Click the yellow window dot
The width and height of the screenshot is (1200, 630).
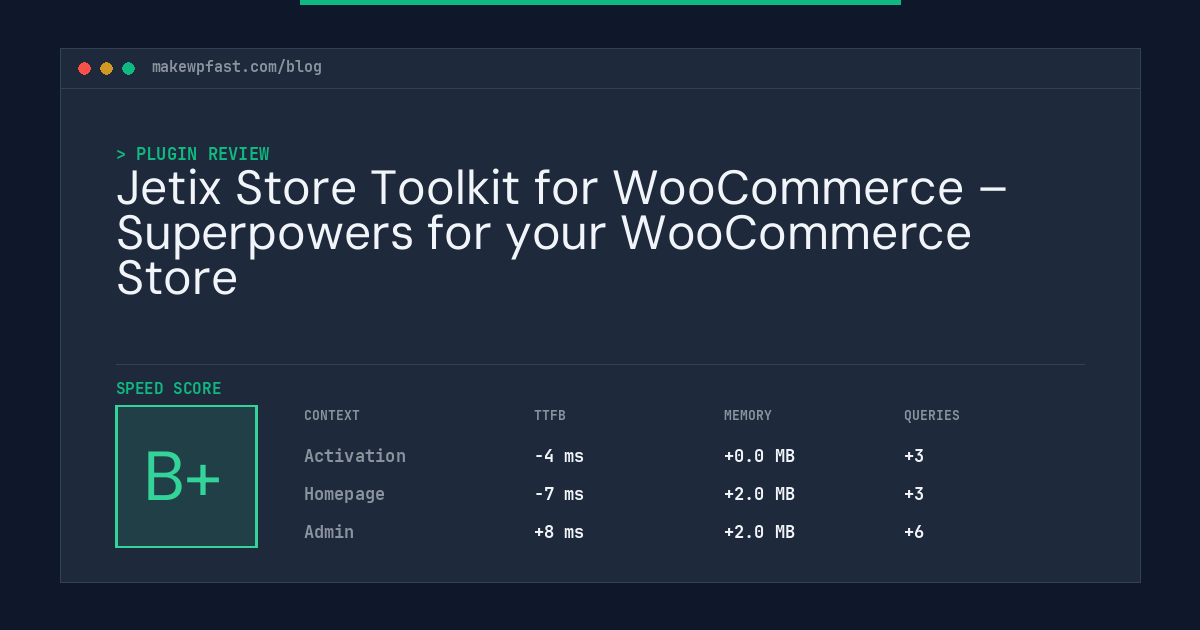tap(106, 68)
